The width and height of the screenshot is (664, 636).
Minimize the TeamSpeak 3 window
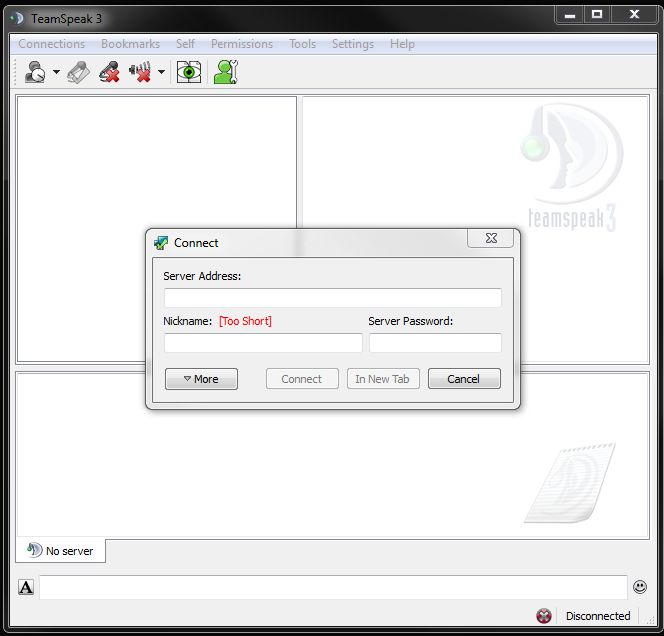(570, 15)
